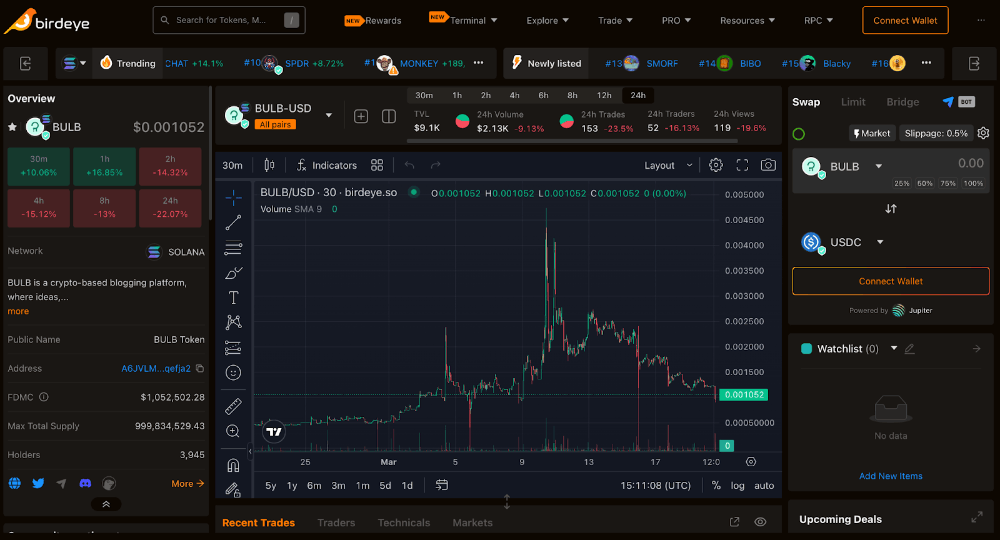
Task: Open the Traders tab
Action: [x=336, y=522]
